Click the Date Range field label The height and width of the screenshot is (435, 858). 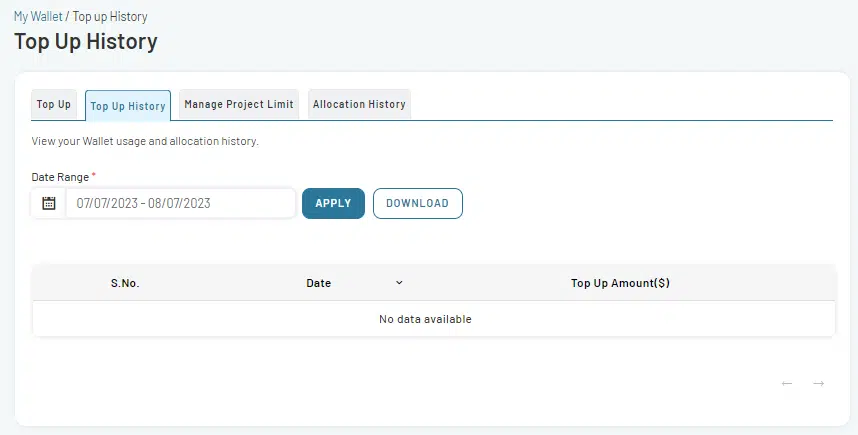point(60,177)
